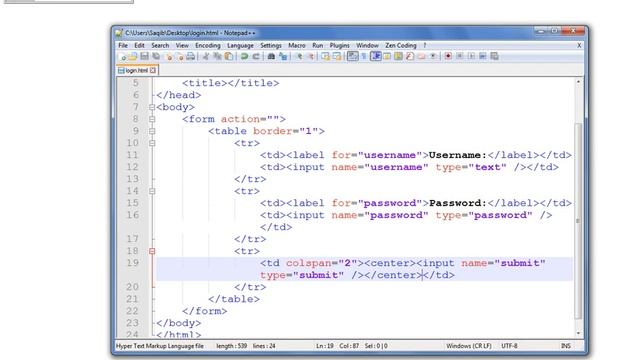Open the Document Map panel icon

point(398,56)
